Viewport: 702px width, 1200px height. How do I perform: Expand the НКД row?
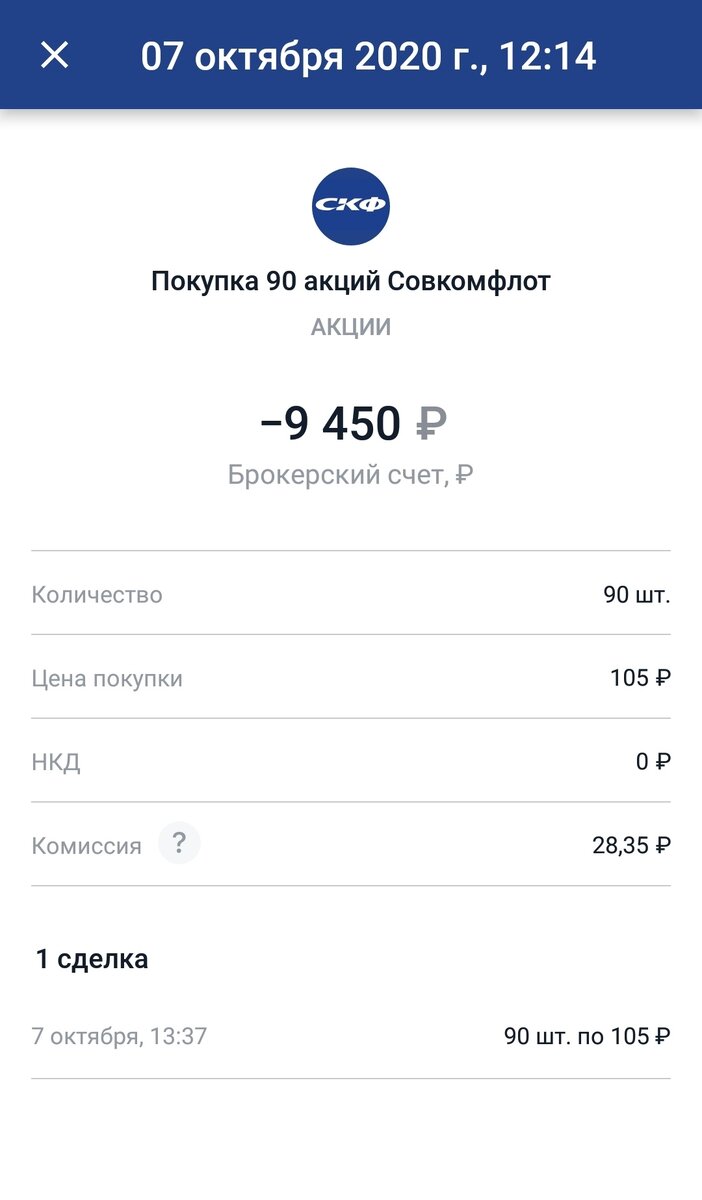pyautogui.click(x=351, y=761)
